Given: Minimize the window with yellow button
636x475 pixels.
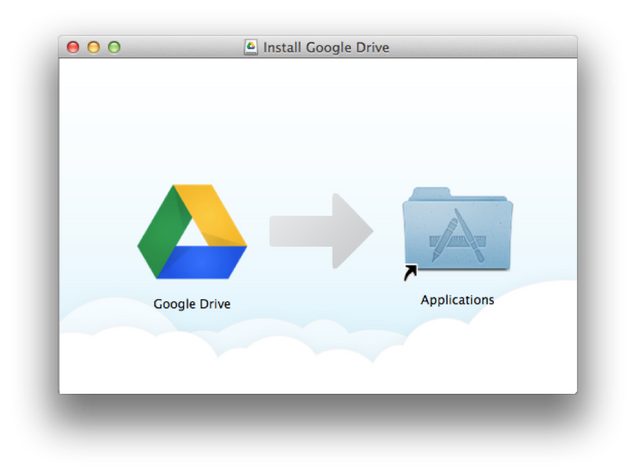Looking at the screenshot, I should 94,47.
